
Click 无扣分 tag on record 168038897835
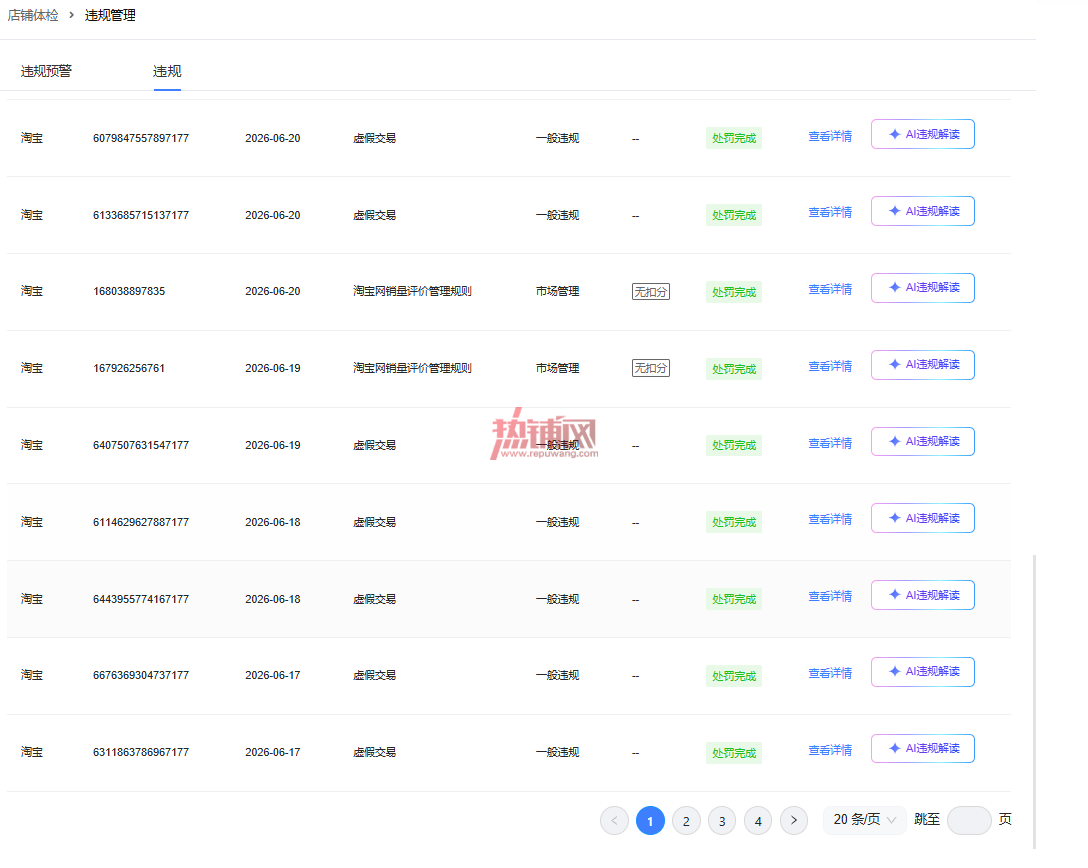pyautogui.click(x=651, y=291)
